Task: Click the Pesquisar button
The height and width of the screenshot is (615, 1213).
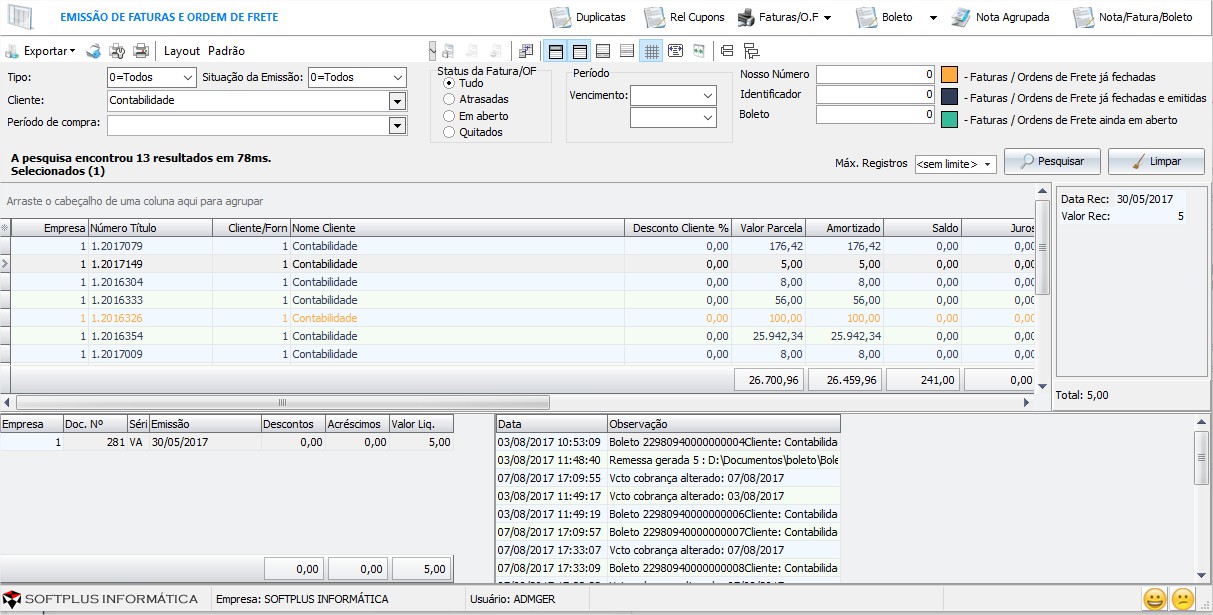Action: [1052, 161]
